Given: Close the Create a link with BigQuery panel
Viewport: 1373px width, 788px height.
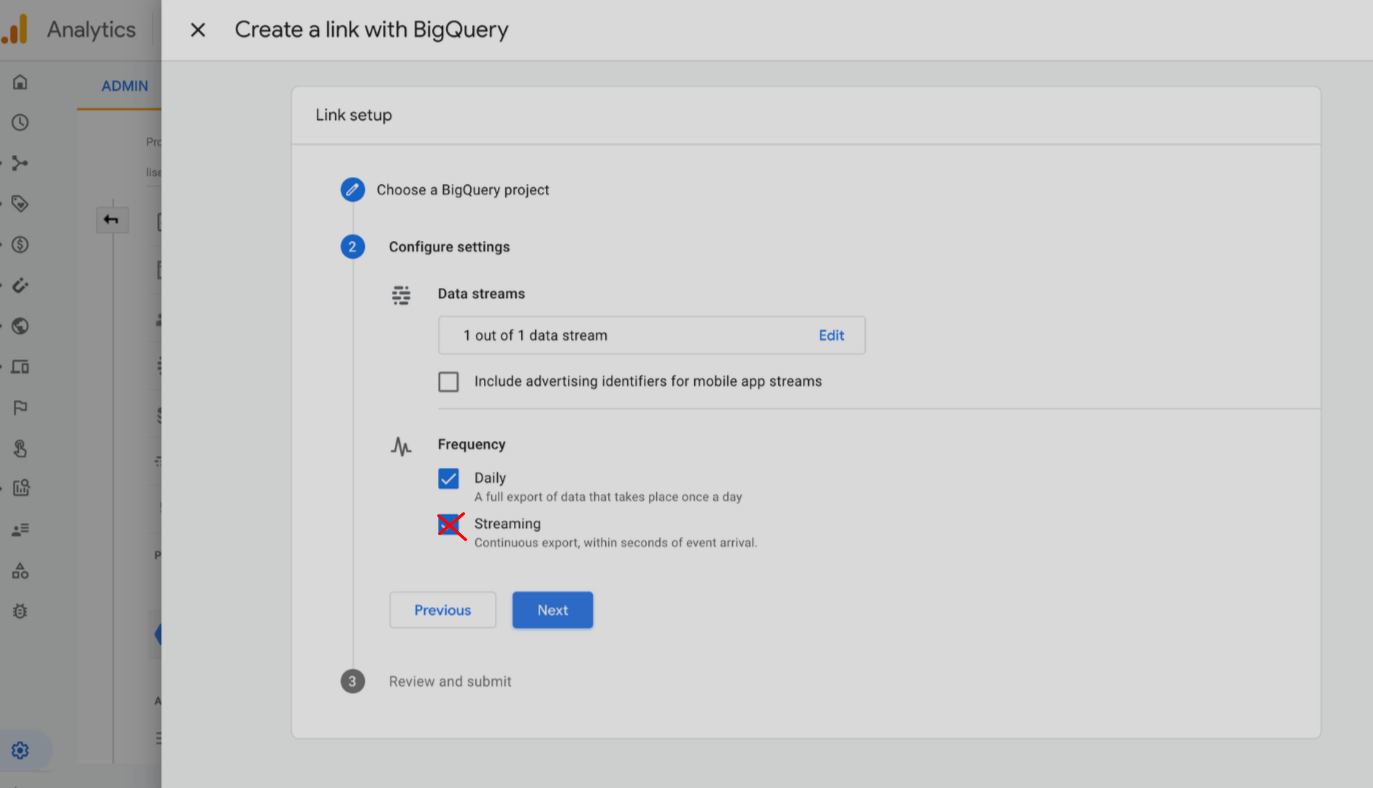Looking at the screenshot, I should click(198, 30).
